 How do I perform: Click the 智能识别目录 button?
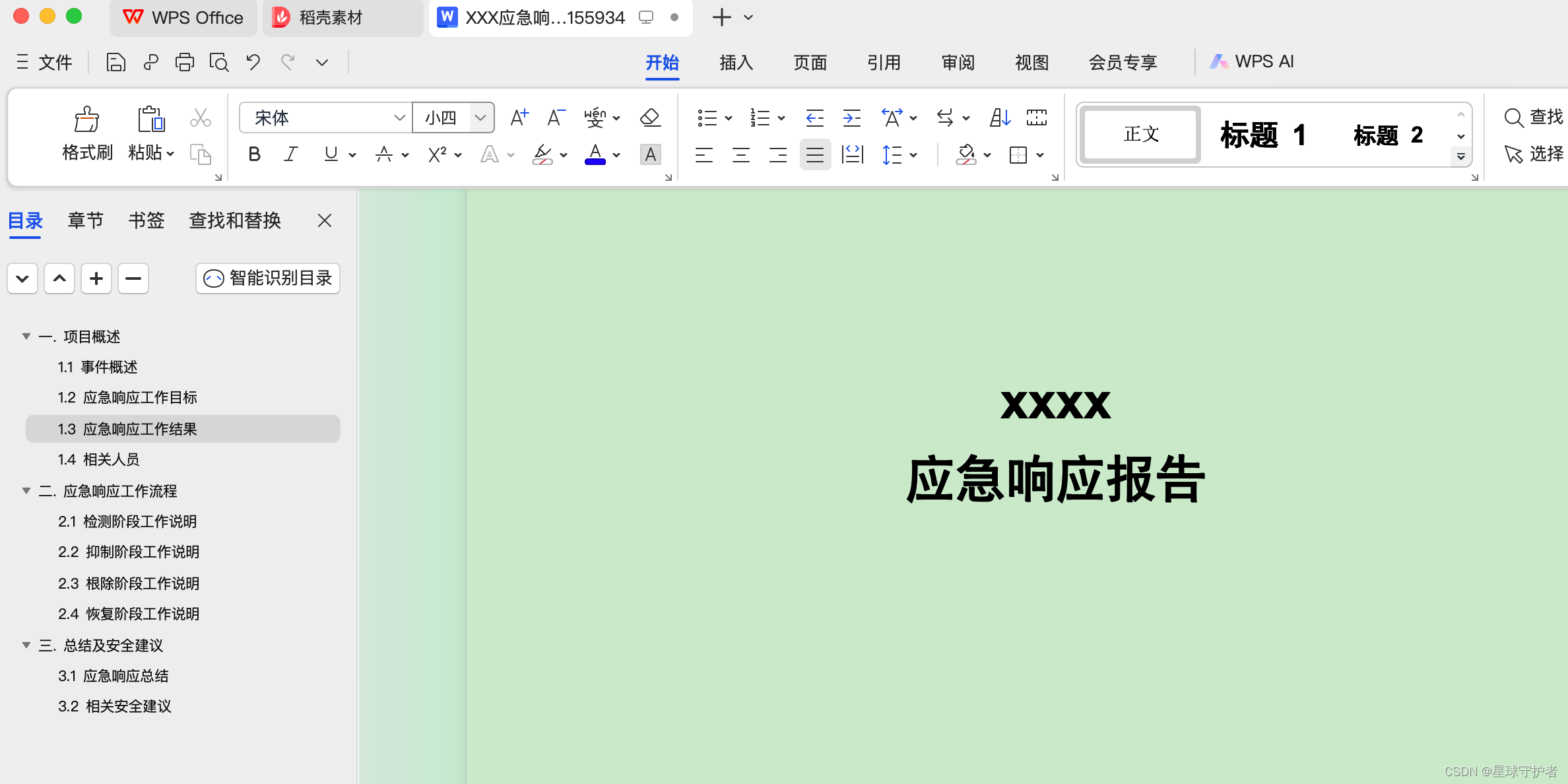pos(268,278)
